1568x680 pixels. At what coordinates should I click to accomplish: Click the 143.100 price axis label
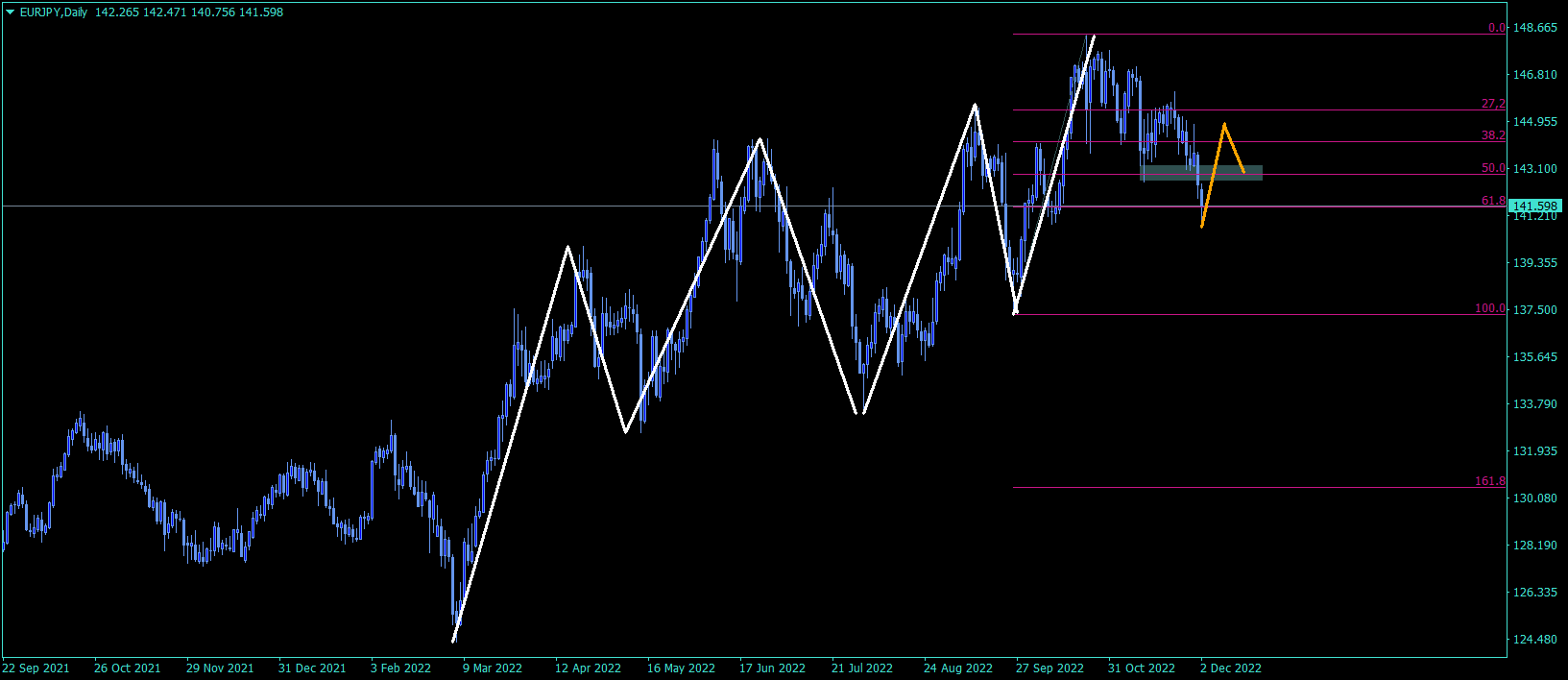1535,169
